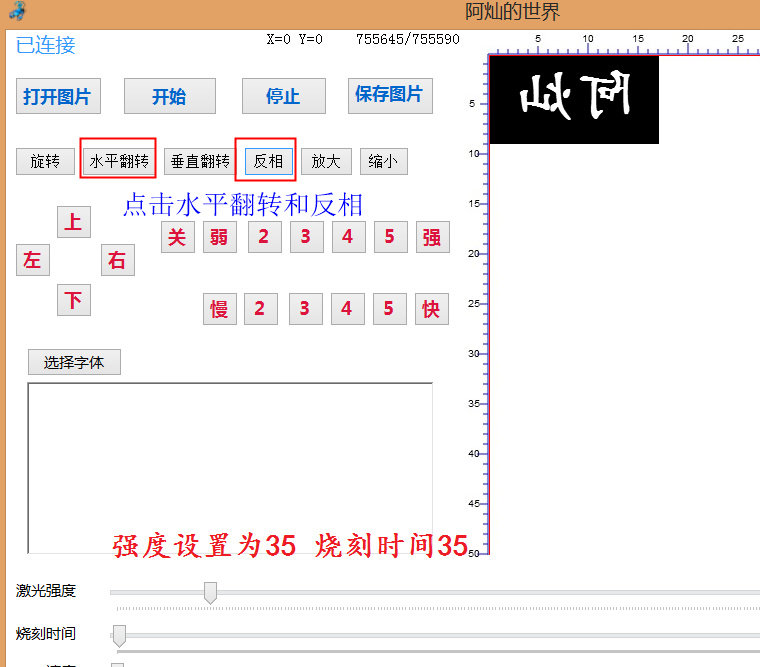
Task: Shrink the image using the 缩小 button
Action: tap(383, 161)
